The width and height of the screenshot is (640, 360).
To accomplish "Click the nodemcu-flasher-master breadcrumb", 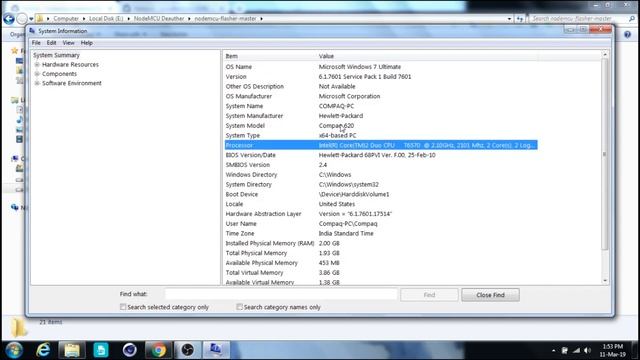I will (225, 19).
